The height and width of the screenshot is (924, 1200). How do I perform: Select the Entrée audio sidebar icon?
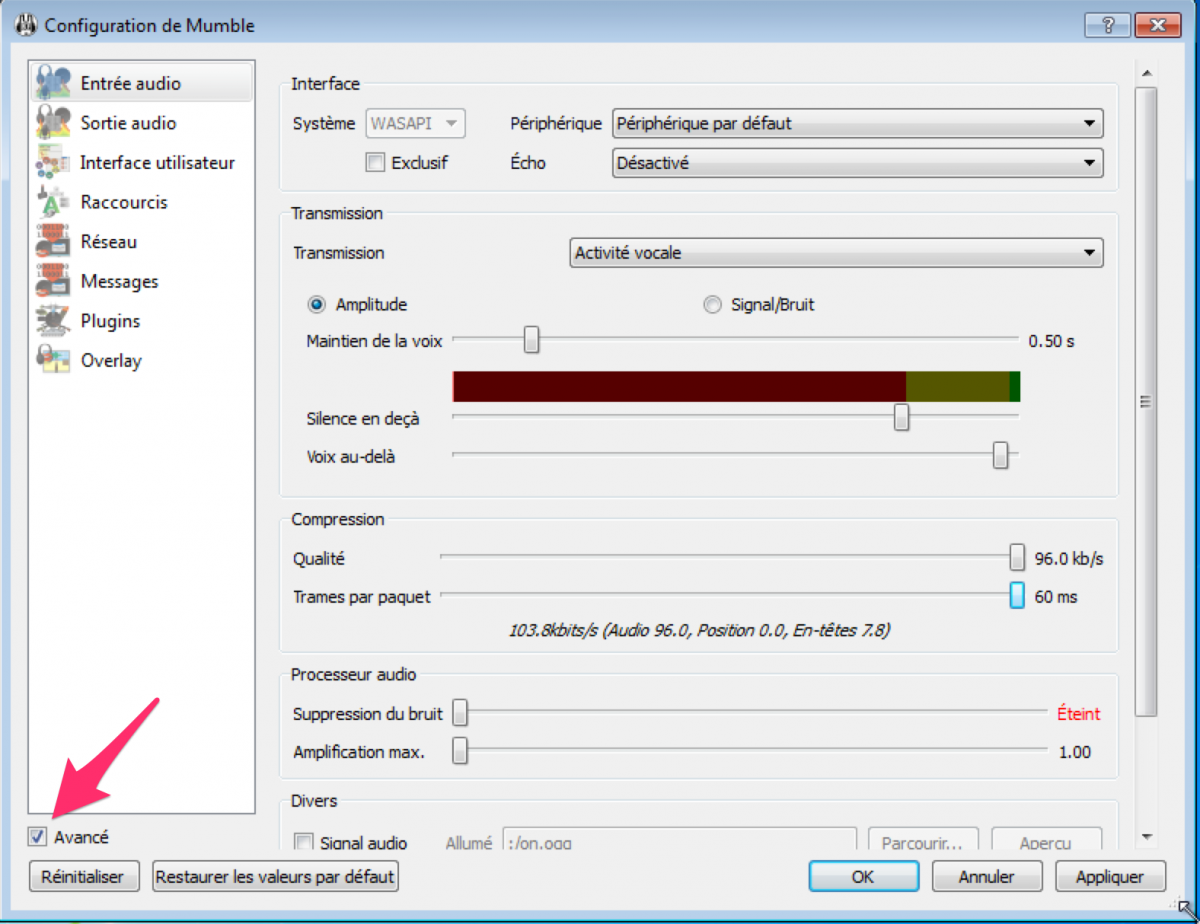[x=52, y=83]
